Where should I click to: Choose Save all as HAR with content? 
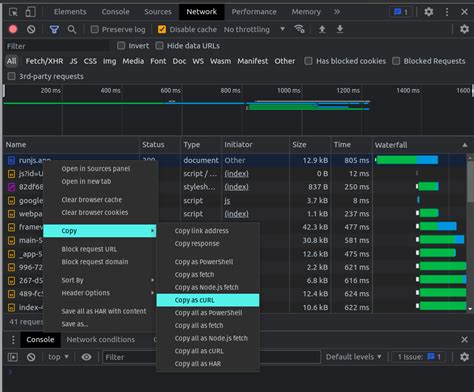tap(100, 311)
